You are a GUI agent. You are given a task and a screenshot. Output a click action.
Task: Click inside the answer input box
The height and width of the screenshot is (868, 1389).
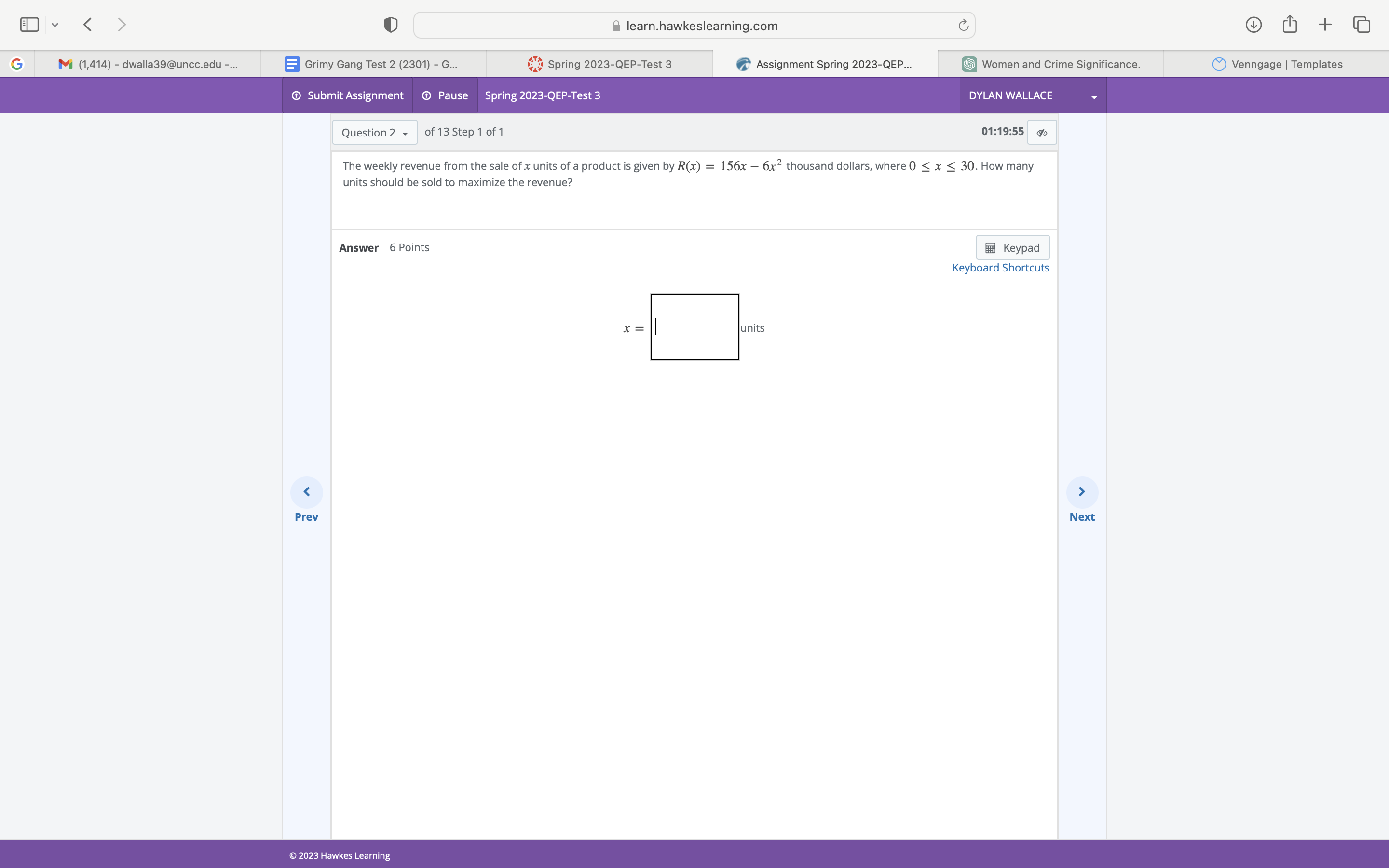(x=694, y=327)
